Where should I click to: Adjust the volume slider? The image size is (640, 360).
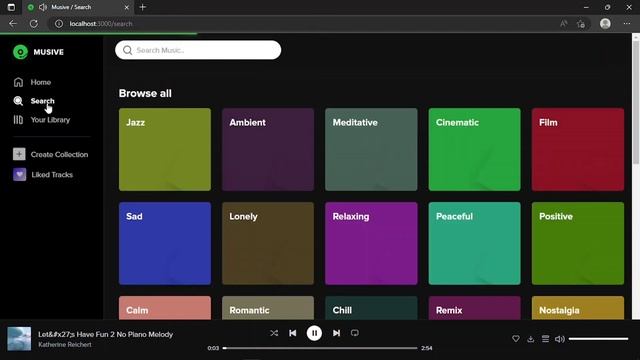pos(598,339)
